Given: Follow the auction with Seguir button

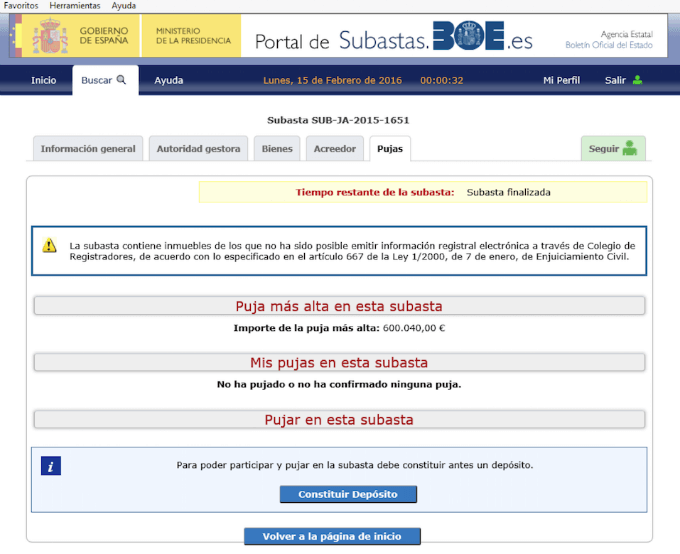Looking at the screenshot, I should pos(613,148).
